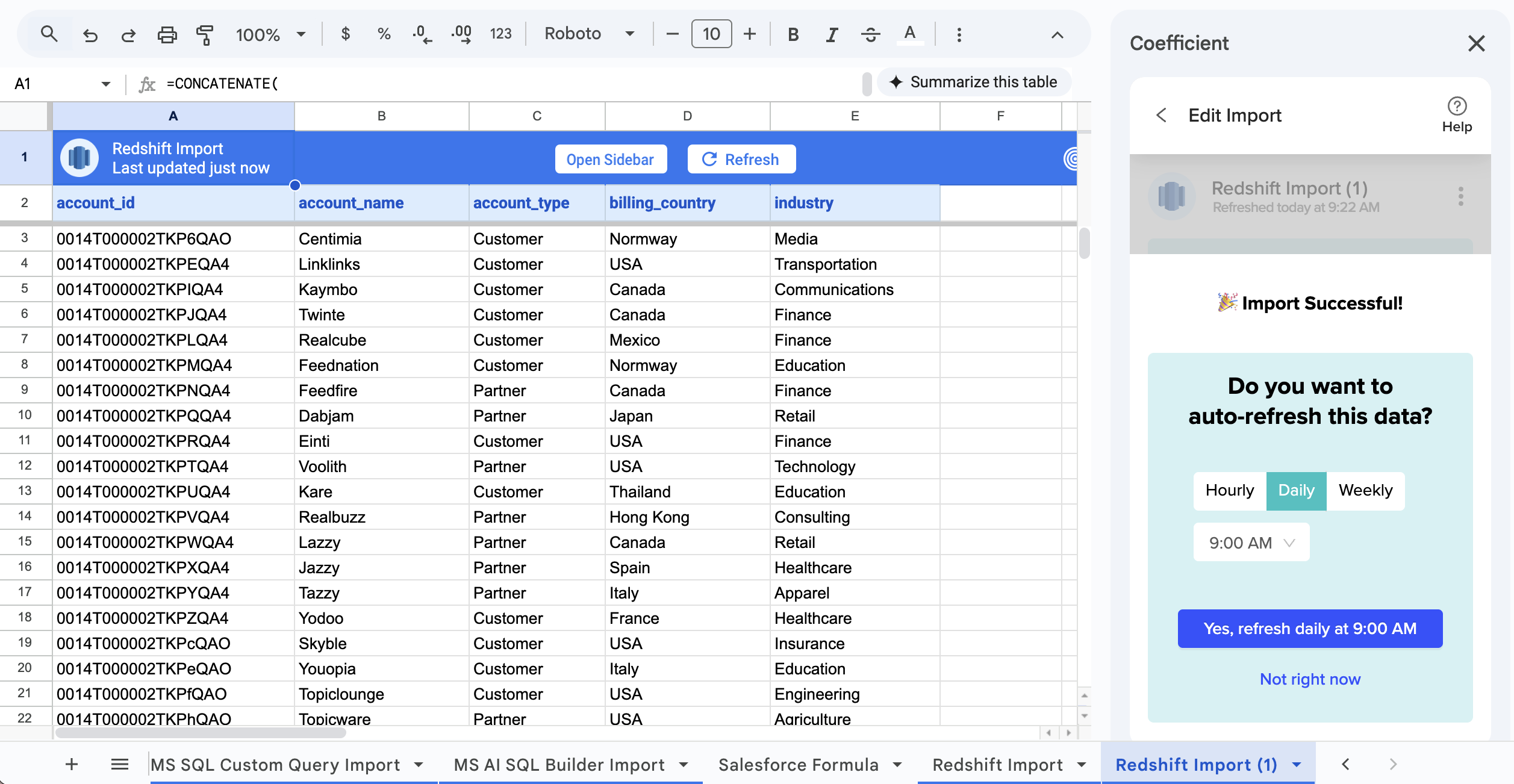Open the 9:00 AM time dropdown
Viewport: 1514px width, 784px height.
pos(1250,542)
